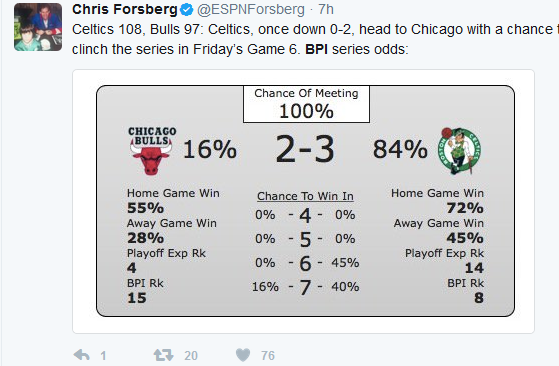This screenshot has width=559, height=366.
Task: Click the Chance Of Meeting 100% box
Action: coord(306,104)
